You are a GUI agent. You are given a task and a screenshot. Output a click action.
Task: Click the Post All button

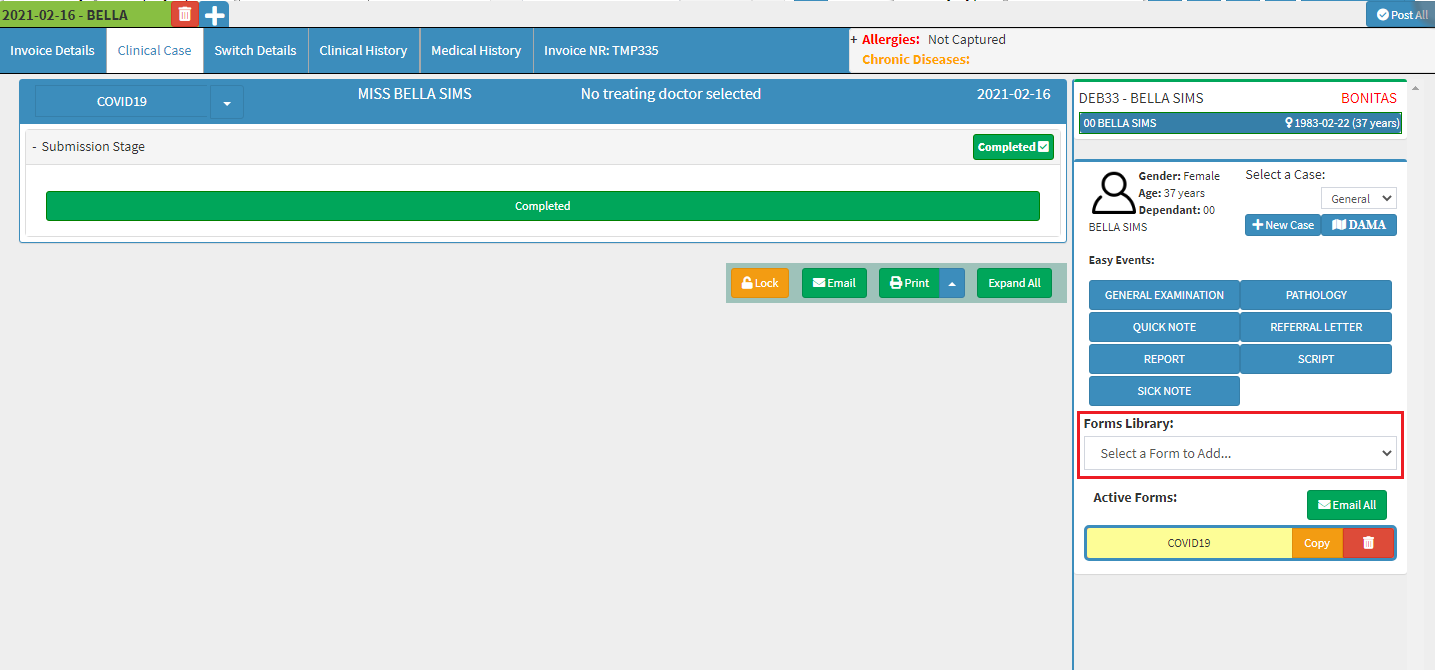click(1401, 15)
